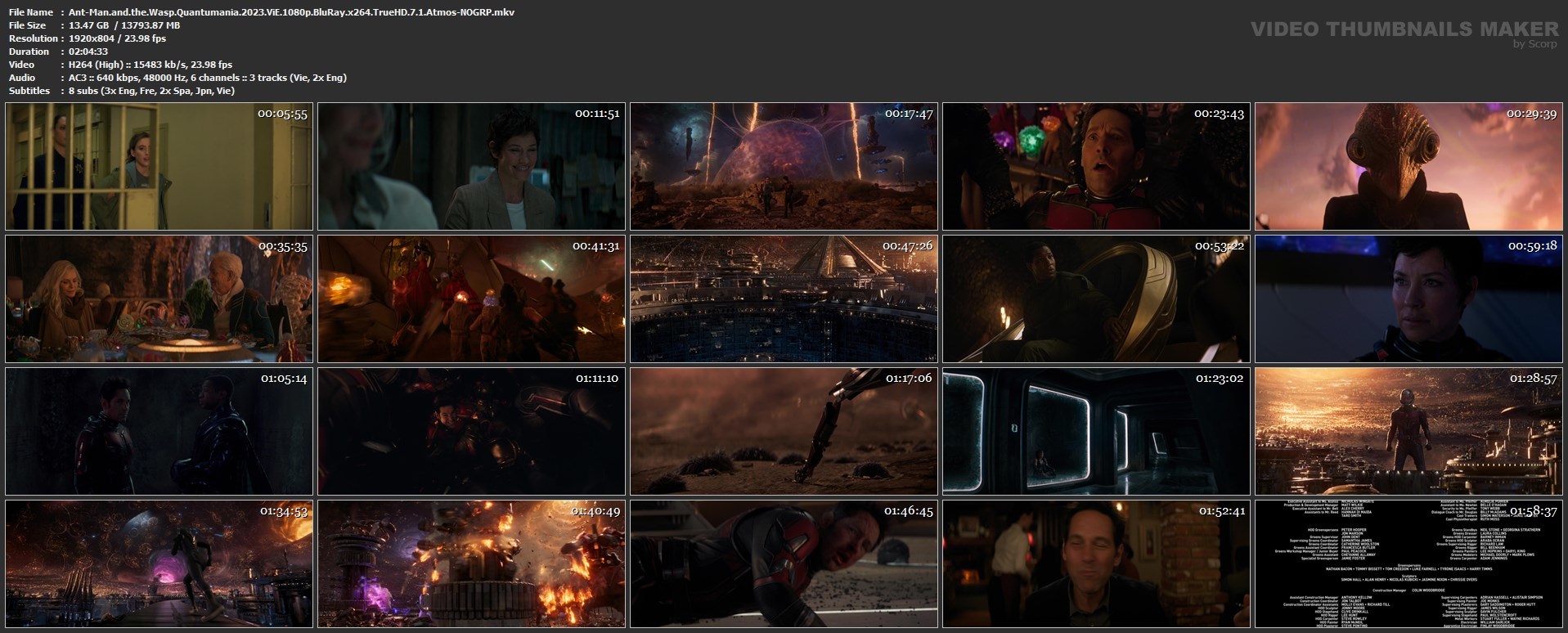
Task: Select the frame stamped 00:23:43
Action: point(1096,166)
